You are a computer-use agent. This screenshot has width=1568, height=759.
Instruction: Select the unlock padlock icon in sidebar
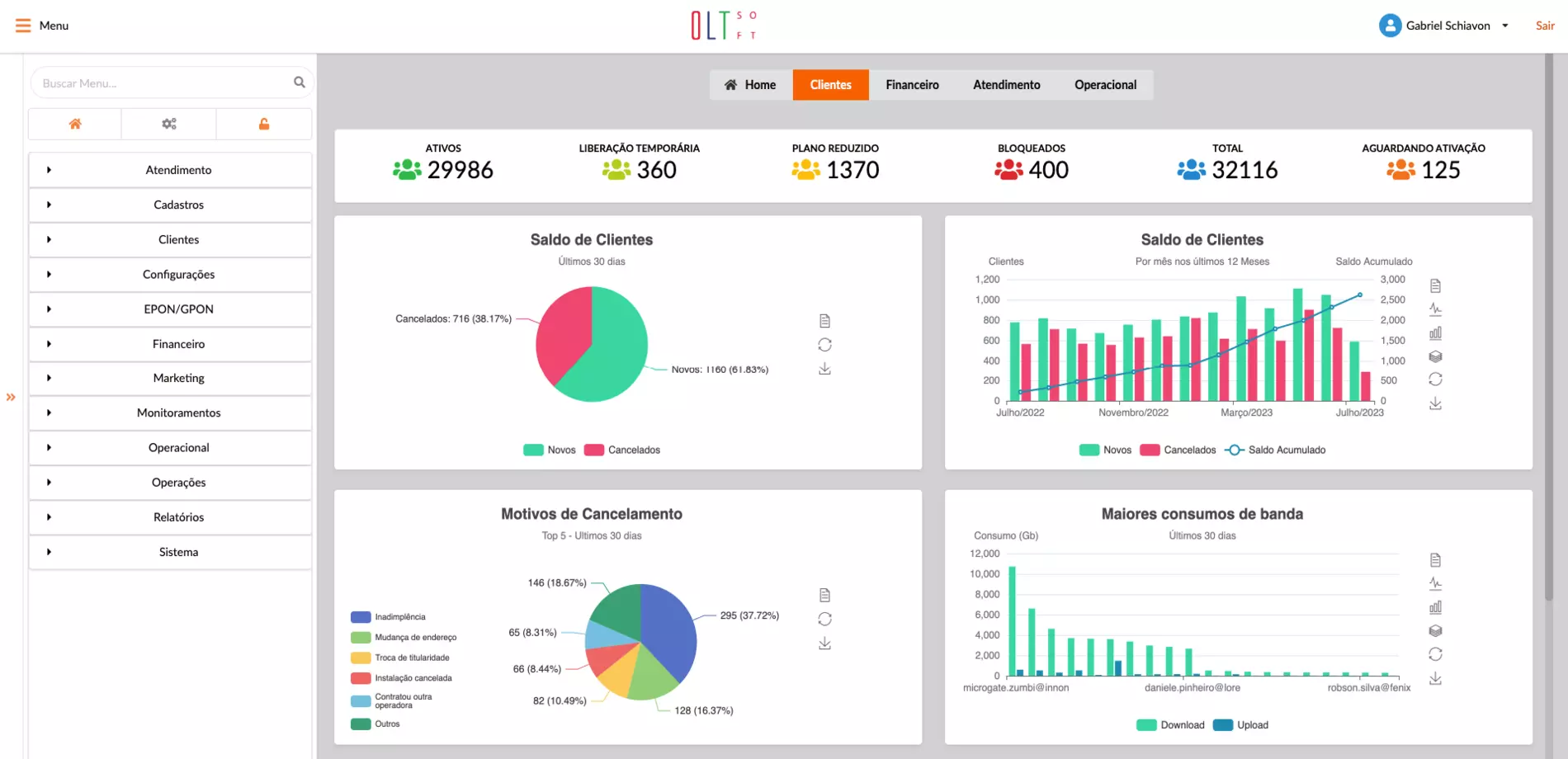[x=264, y=124]
